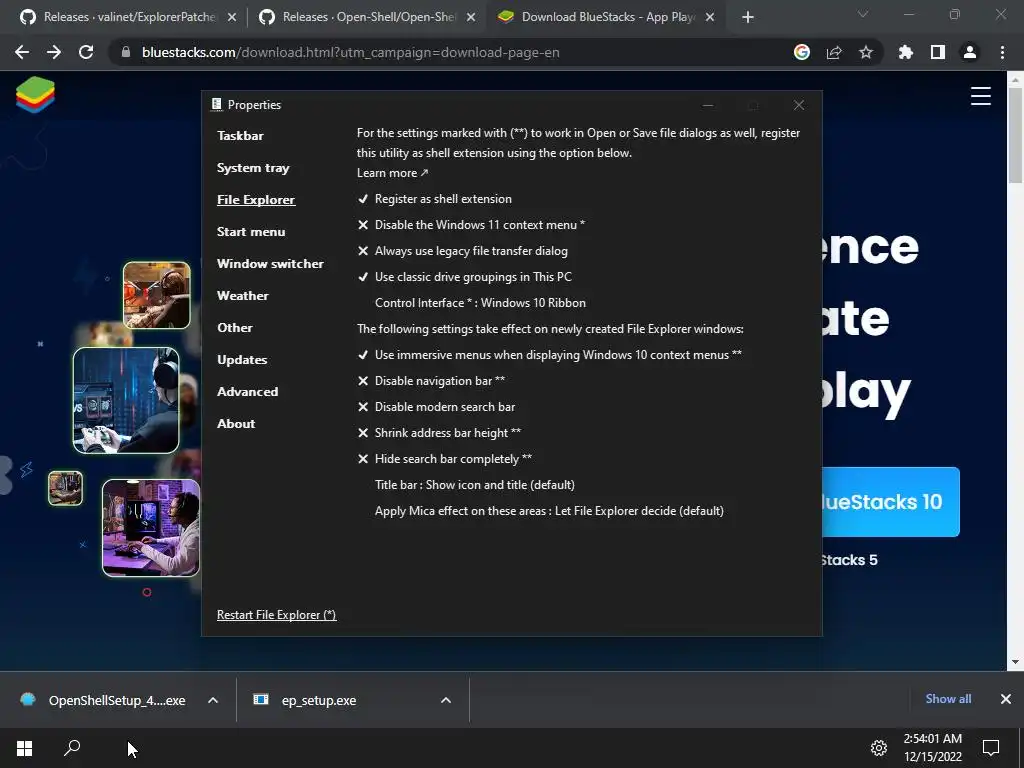
Task: Select File Explorer section
Action: click(x=256, y=200)
